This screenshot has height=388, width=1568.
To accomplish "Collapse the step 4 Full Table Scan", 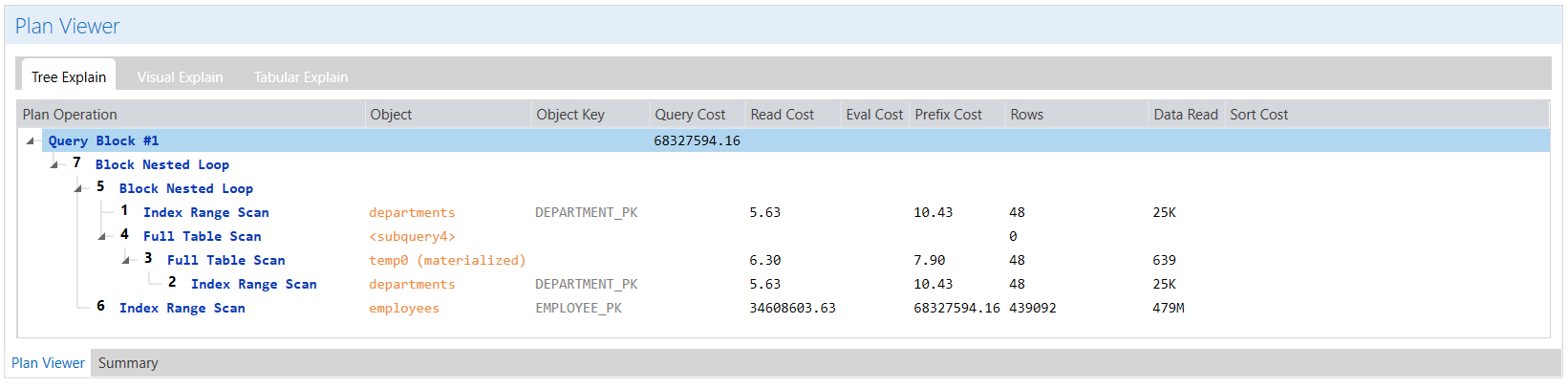I will click(102, 237).
